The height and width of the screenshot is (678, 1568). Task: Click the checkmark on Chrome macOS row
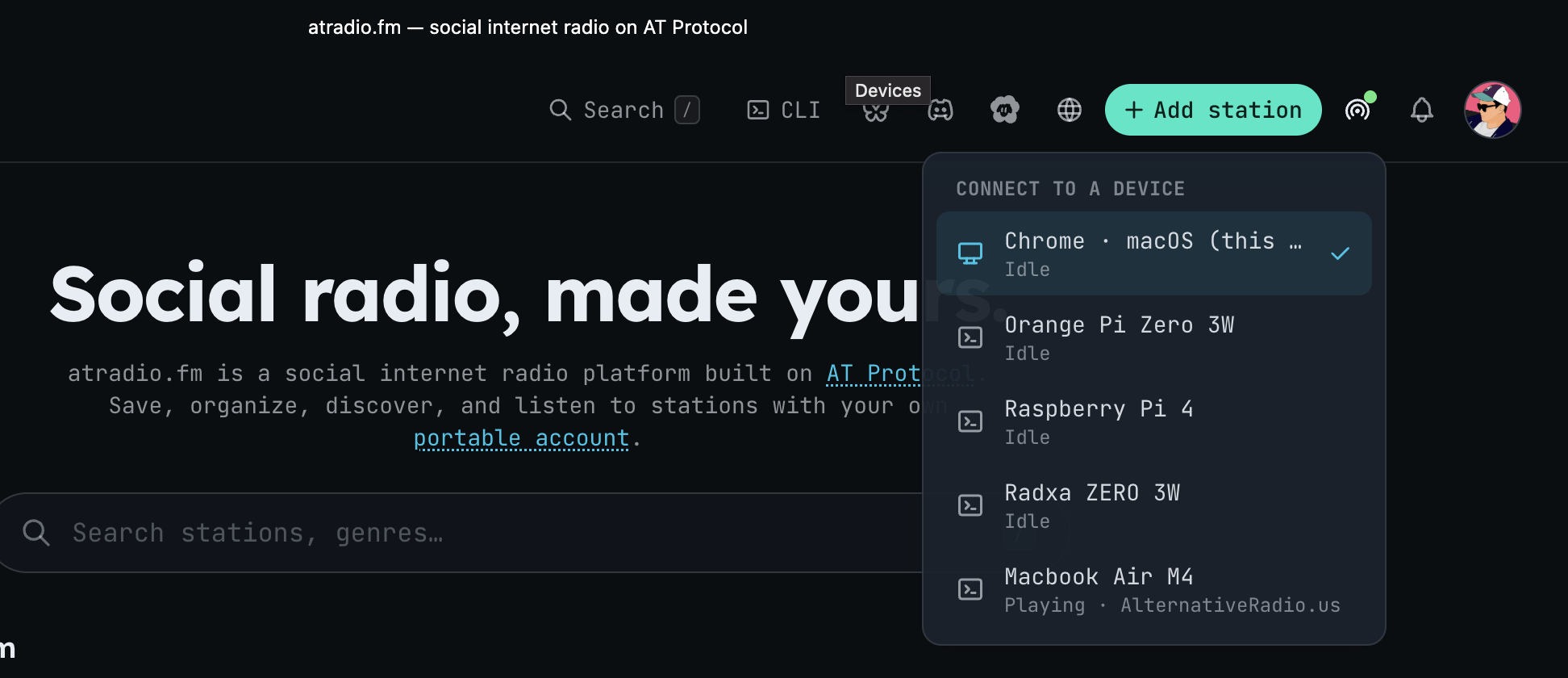1340,253
